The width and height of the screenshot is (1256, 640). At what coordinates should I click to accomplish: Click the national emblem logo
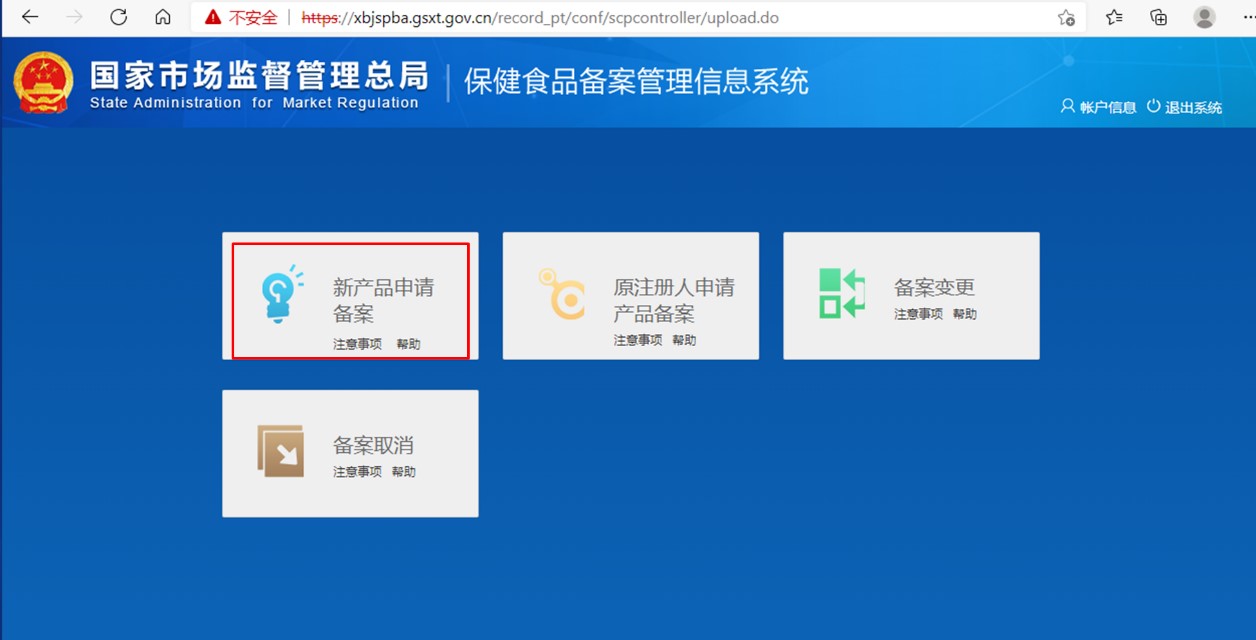(x=42, y=82)
